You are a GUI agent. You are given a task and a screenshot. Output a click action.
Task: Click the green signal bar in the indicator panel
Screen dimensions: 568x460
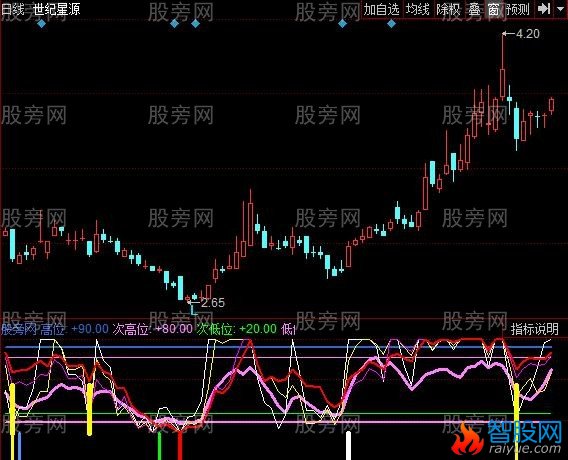coord(159,446)
